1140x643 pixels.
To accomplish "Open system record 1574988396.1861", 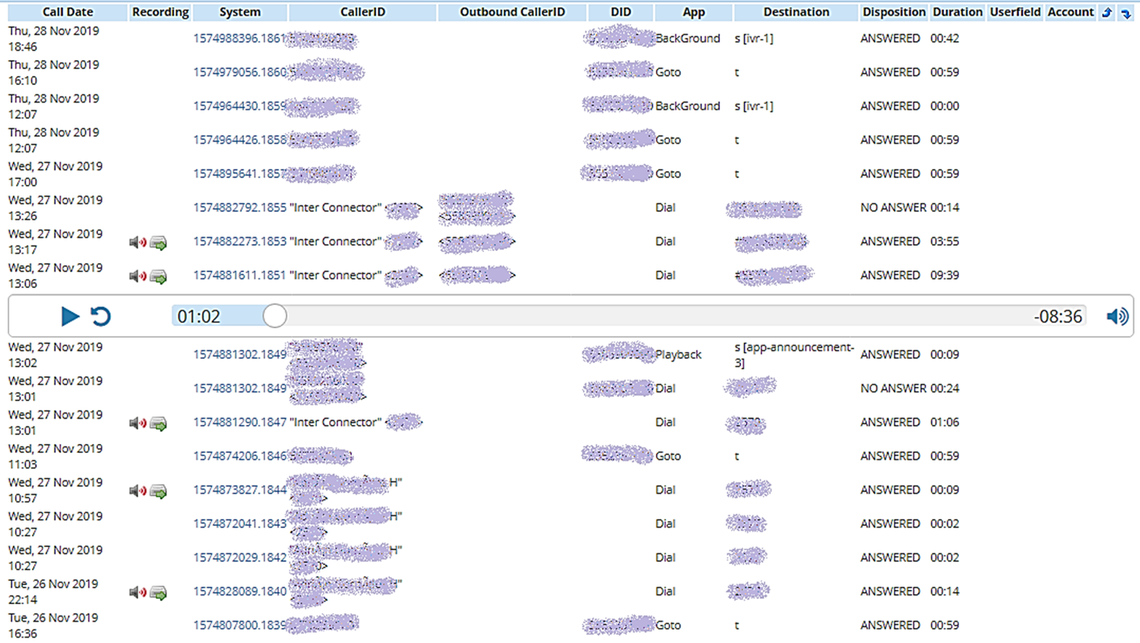I will 239,39.
